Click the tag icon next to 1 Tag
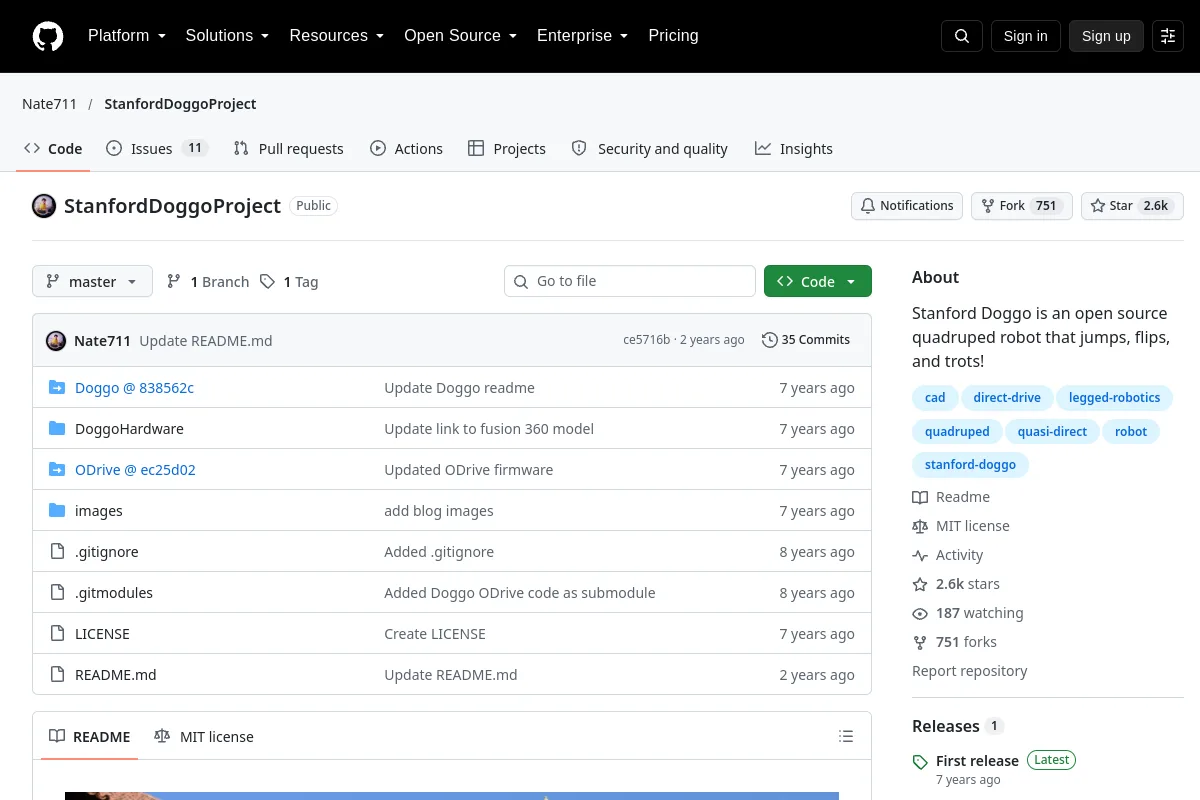 pyautogui.click(x=267, y=282)
